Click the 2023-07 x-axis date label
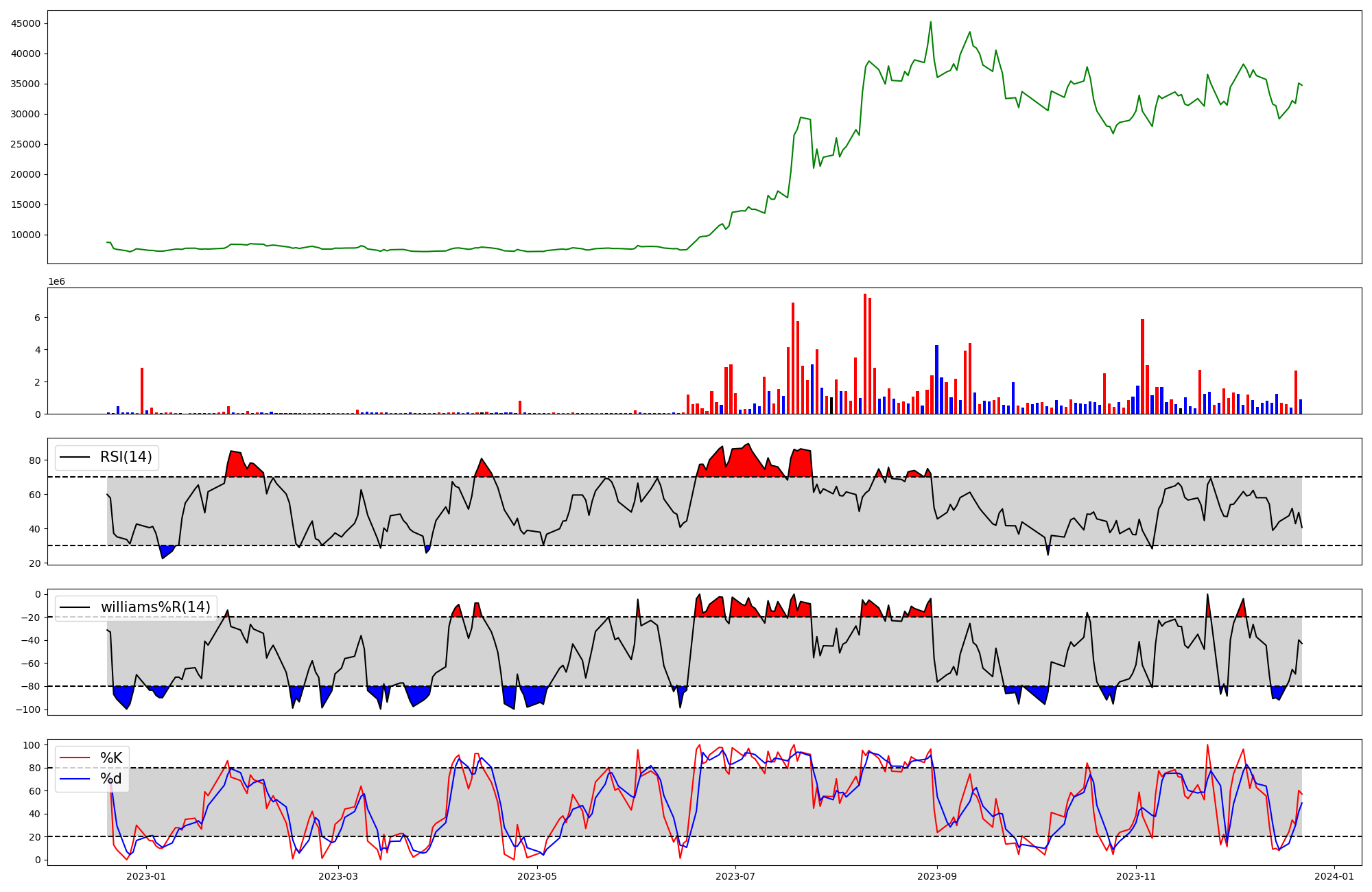1372x892 pixels. tap(735, 876)
